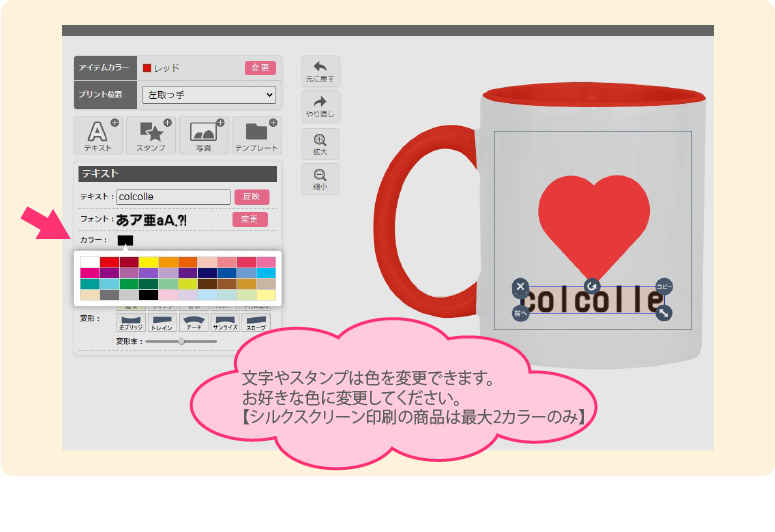
Task: Click the 変形率 slider handle
Action: point(181,341)
